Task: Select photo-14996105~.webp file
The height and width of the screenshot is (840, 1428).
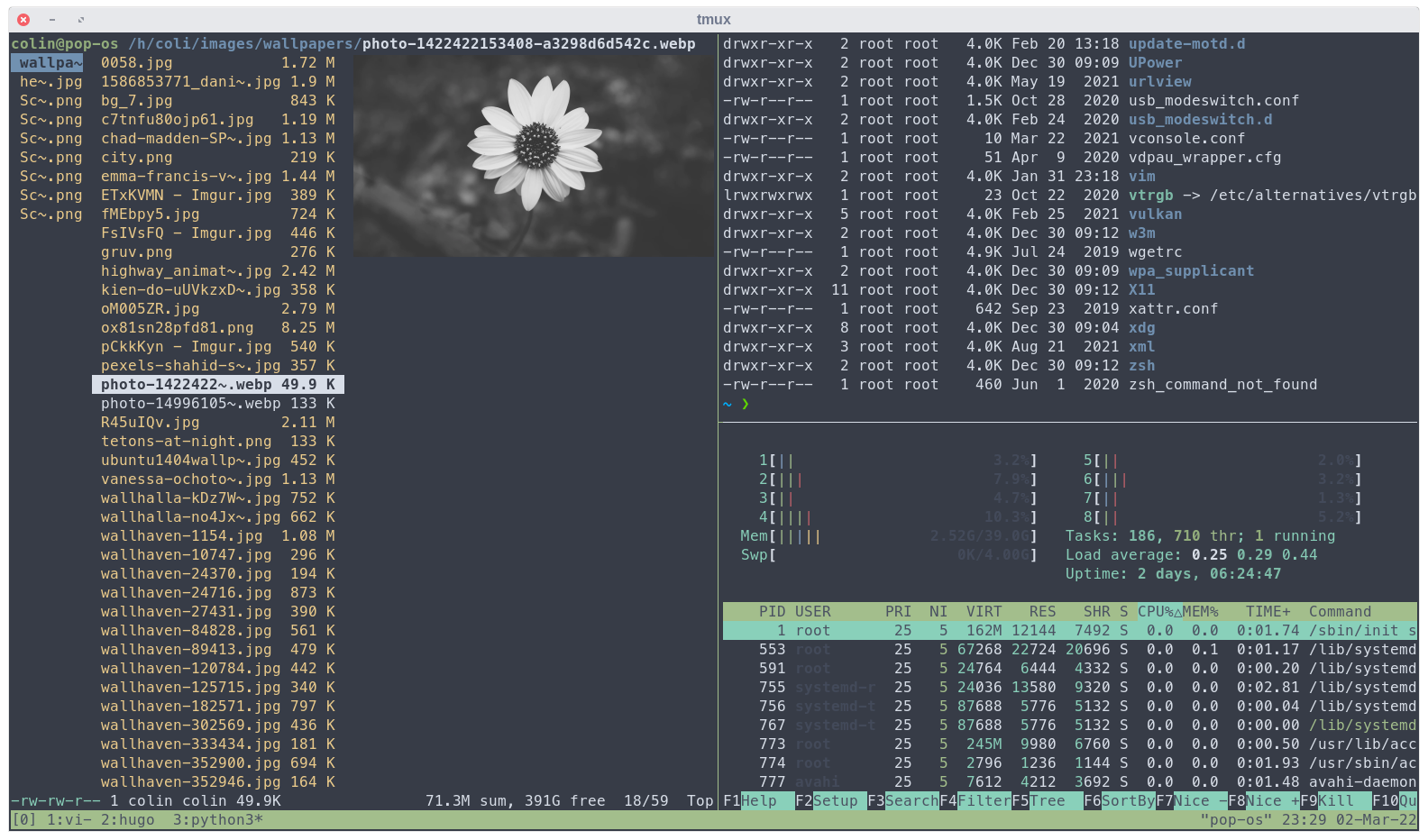Action: click(218, 404)
